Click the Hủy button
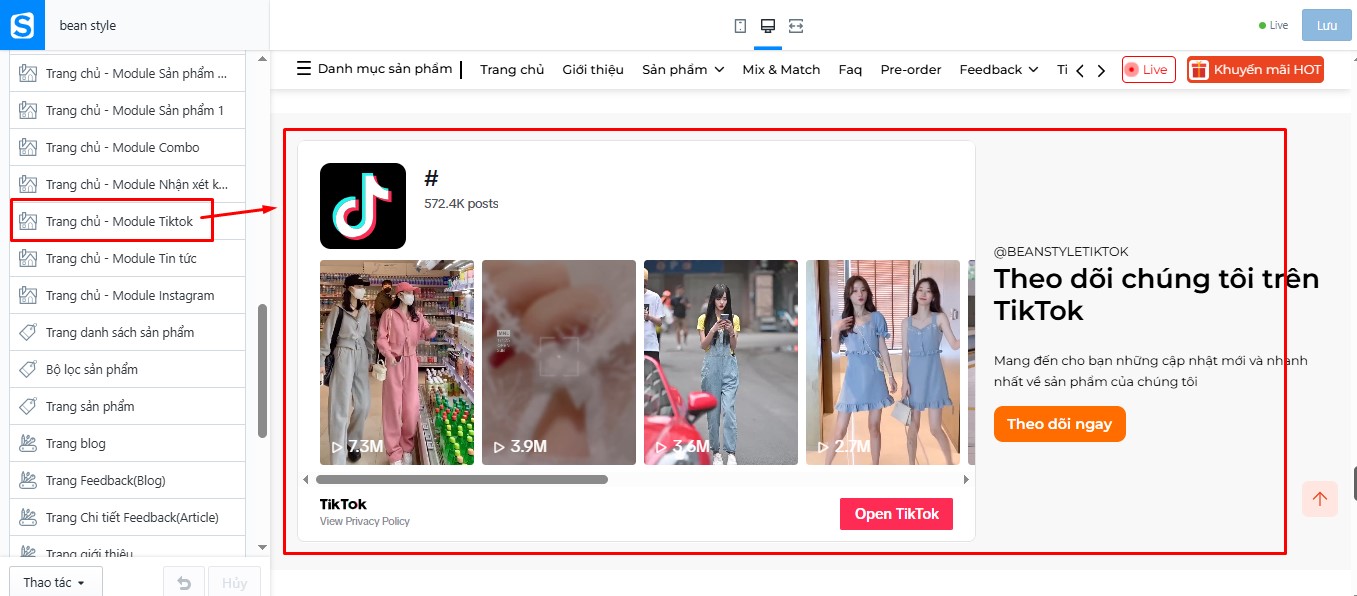The image size is (1357, 596). (235, 583)
